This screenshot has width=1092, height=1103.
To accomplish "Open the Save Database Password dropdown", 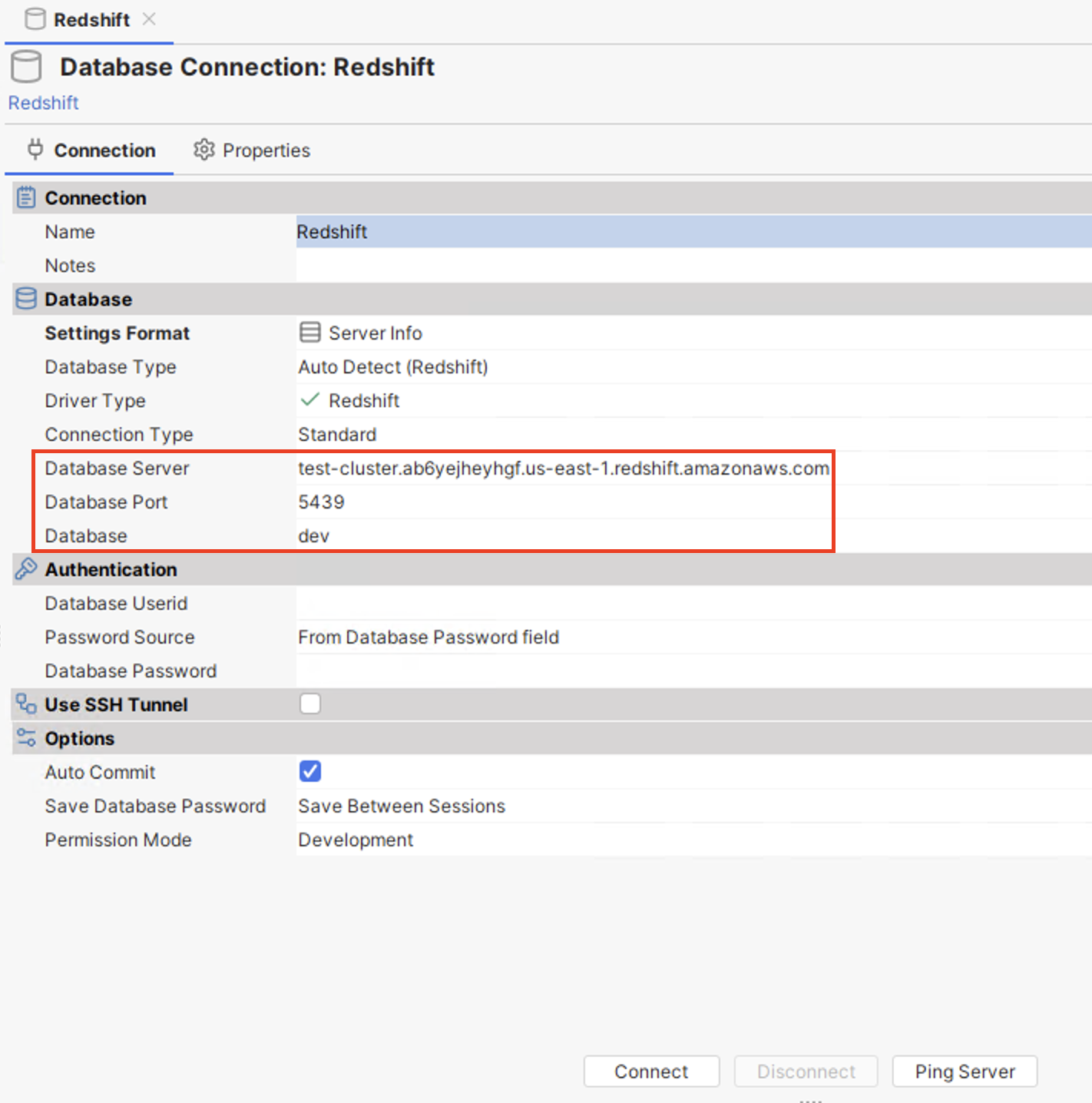I will (x=694, y=806).
